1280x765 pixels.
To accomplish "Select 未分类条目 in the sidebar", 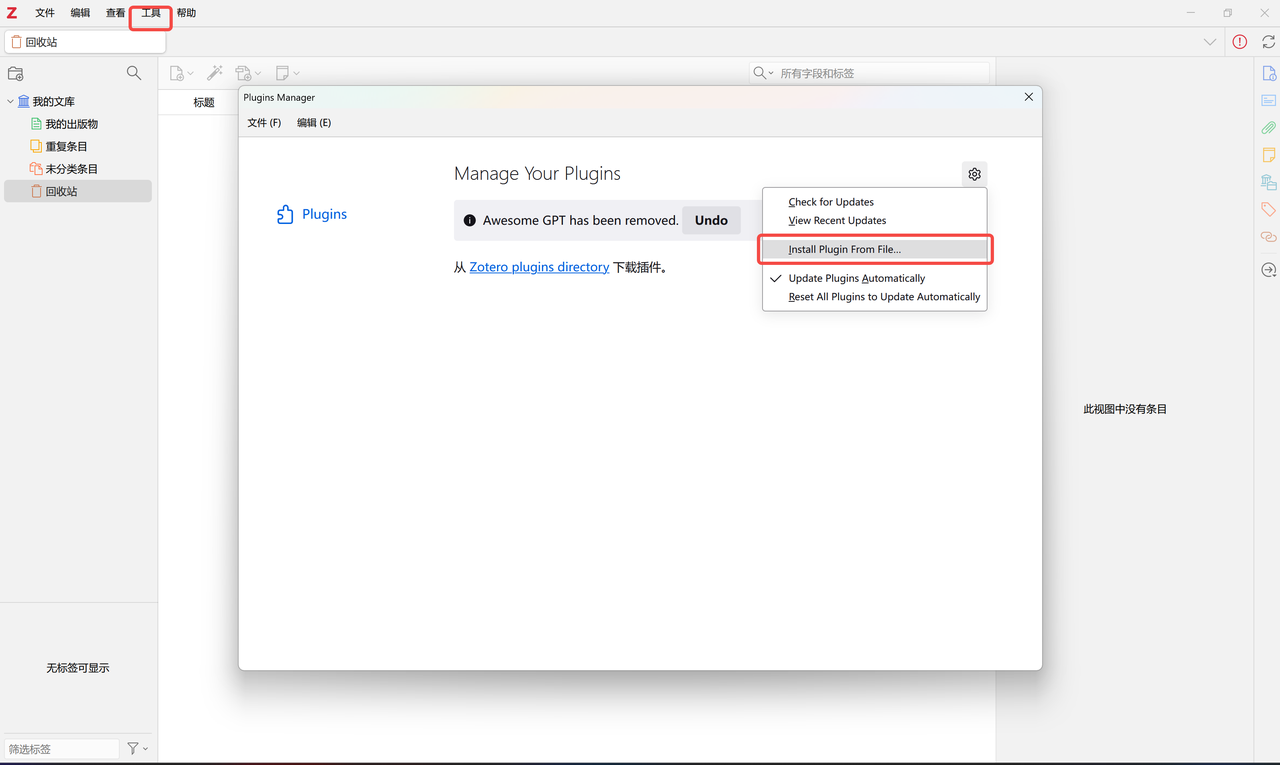I will tap(71, 169).
